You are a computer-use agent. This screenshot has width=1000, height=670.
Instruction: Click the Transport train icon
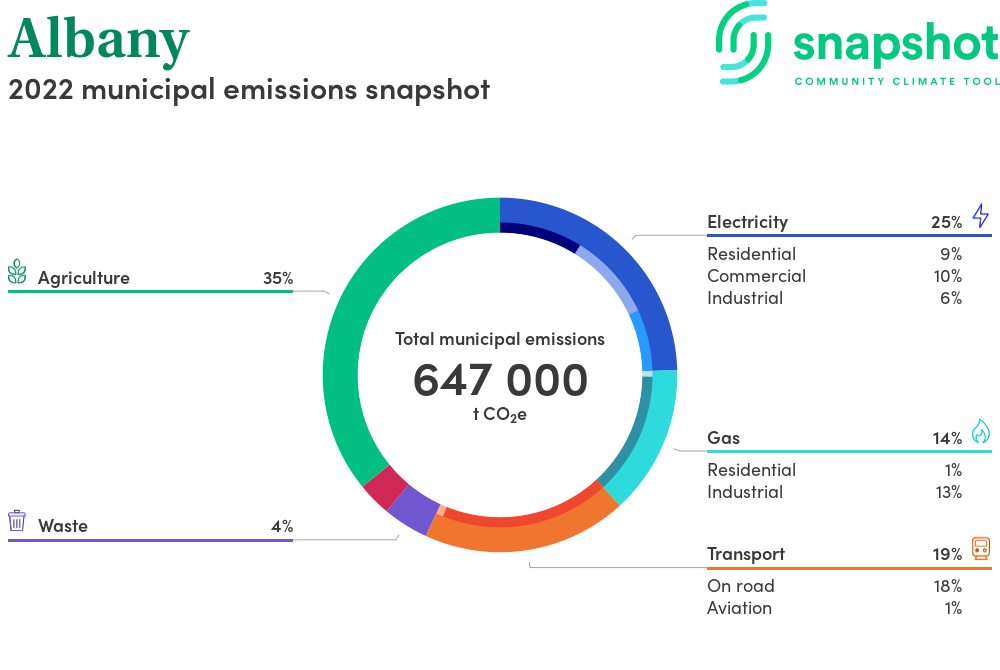[981, 548]
